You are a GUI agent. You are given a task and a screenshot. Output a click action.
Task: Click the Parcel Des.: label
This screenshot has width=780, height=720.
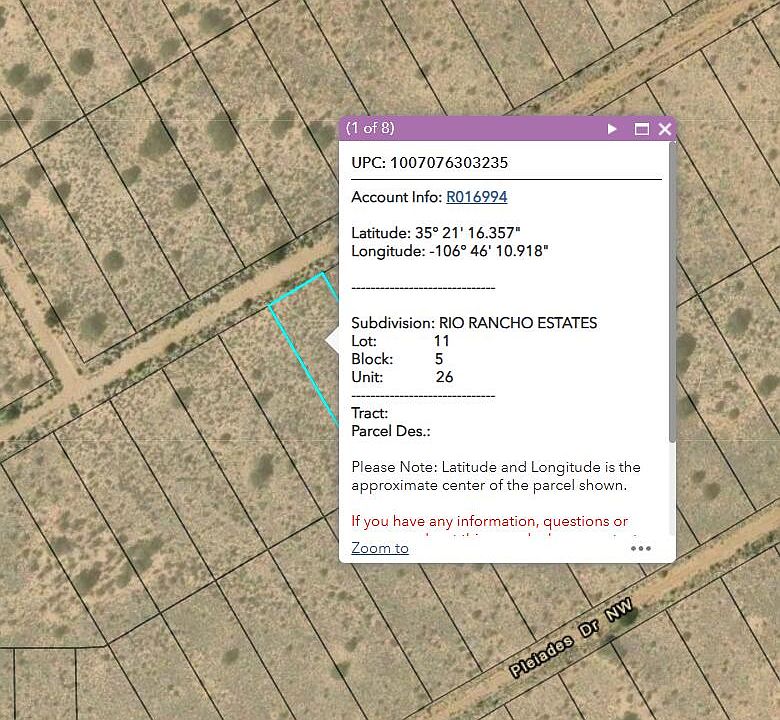(x=391, y=431)
